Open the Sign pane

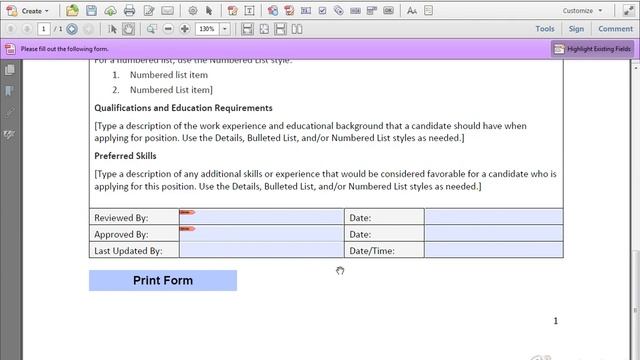tap(576, 29)
